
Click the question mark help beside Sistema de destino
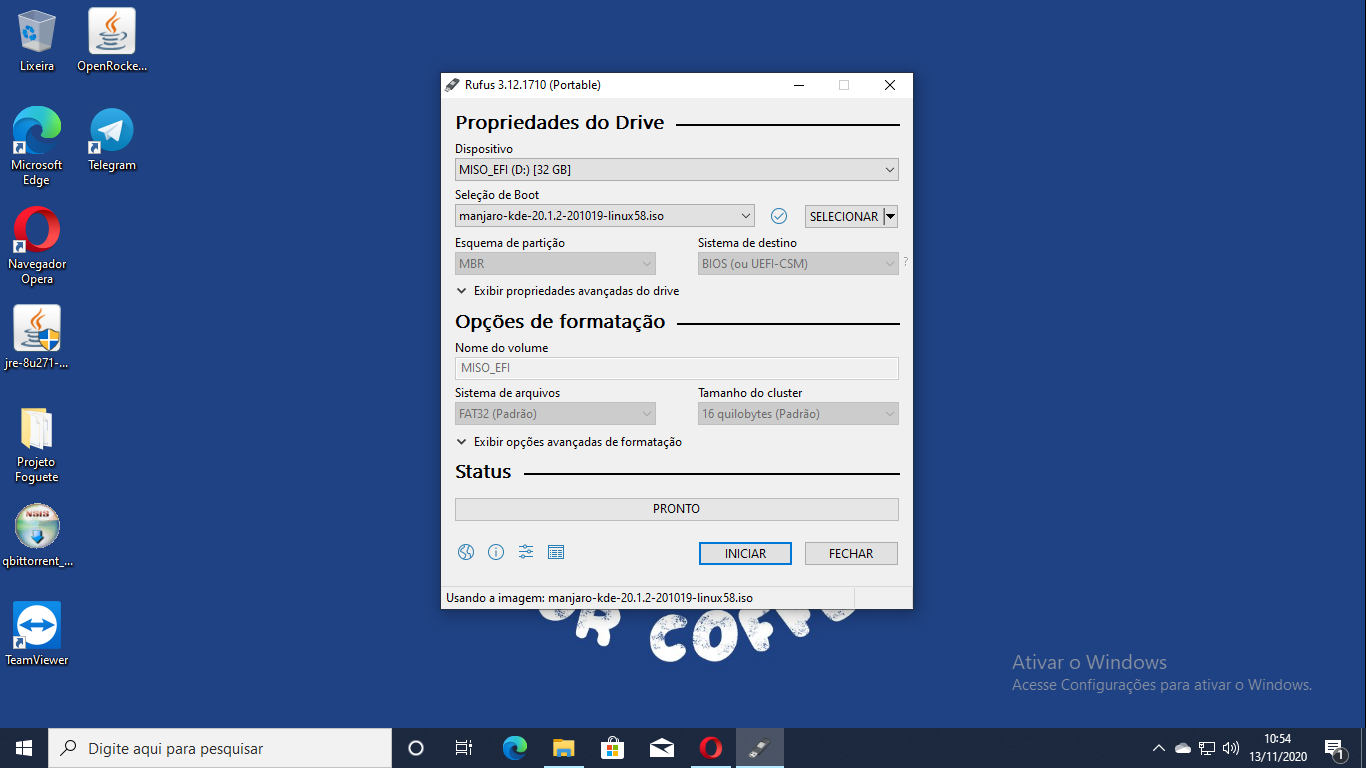point(906,263)
